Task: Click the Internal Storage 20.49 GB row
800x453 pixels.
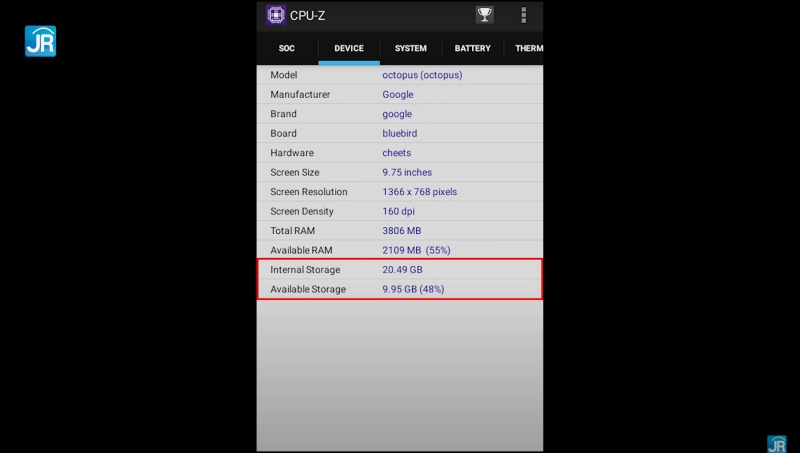Action: click(399, 270)
